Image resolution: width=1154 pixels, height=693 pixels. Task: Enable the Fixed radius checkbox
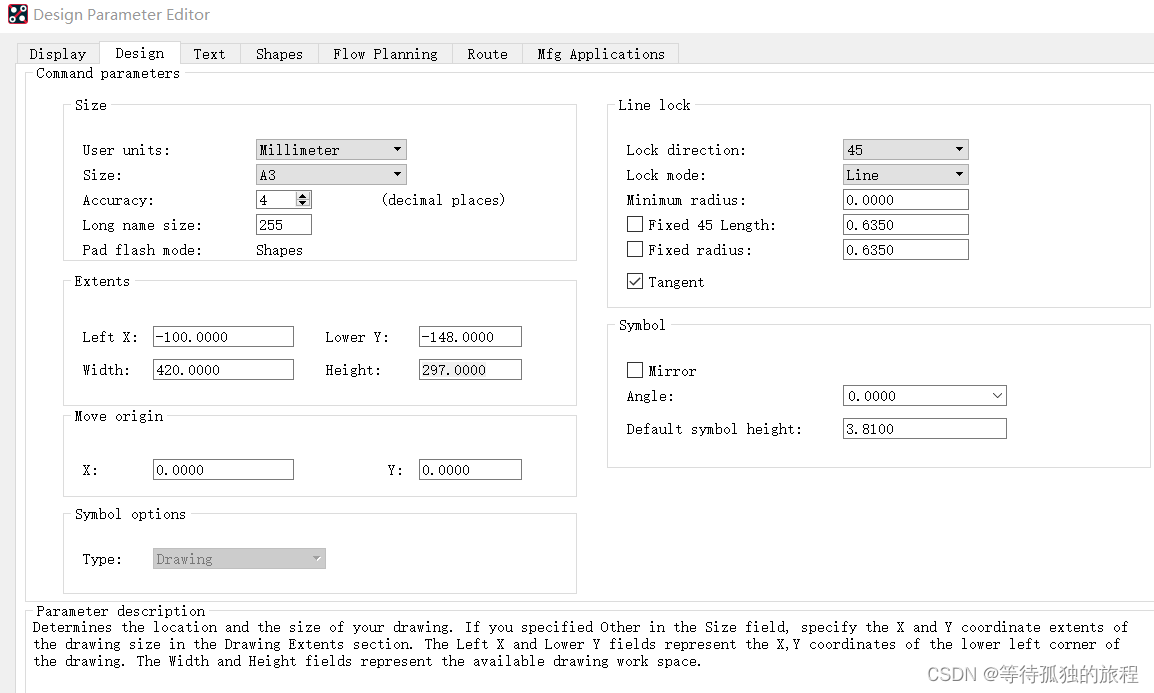(x=635, y=250)
